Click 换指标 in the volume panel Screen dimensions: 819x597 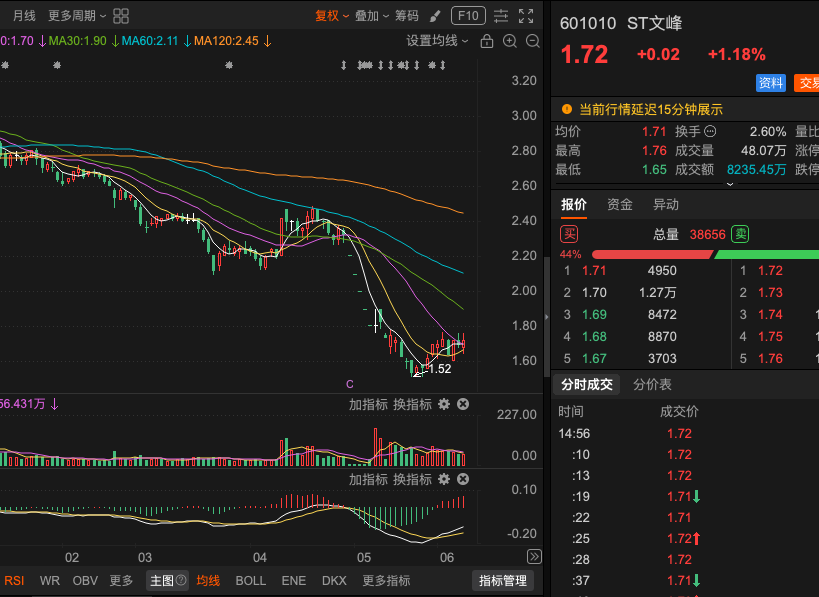(413, 404)
